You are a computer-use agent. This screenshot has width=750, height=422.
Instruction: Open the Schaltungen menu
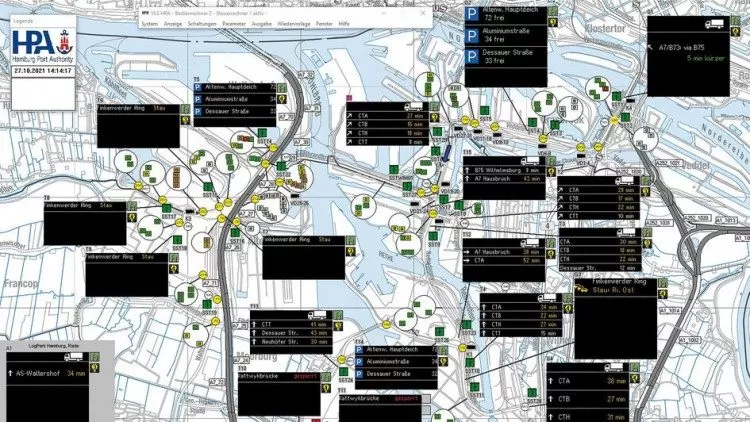coord(202,23)
